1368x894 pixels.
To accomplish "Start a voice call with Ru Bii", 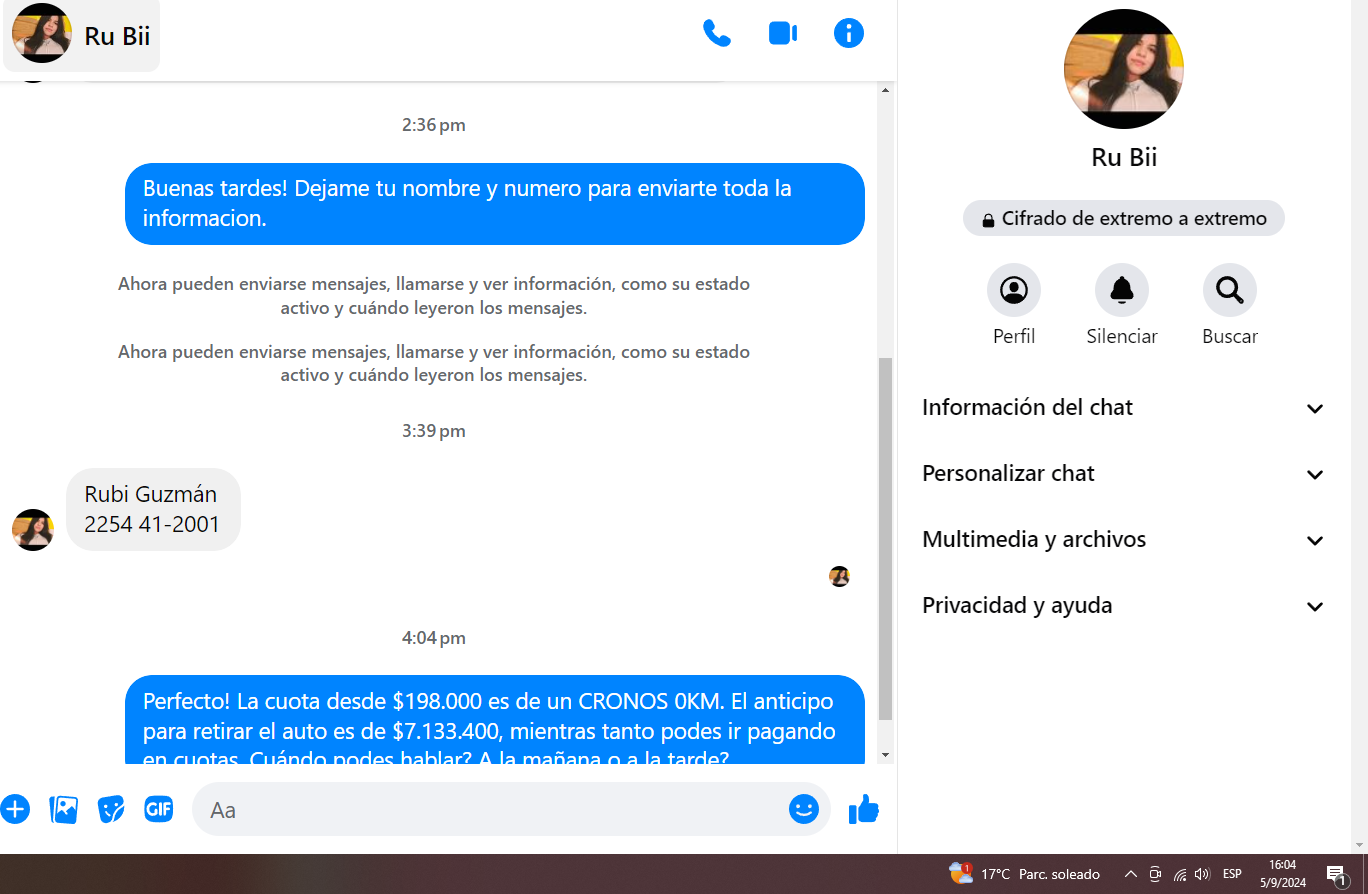I will 717,33.
